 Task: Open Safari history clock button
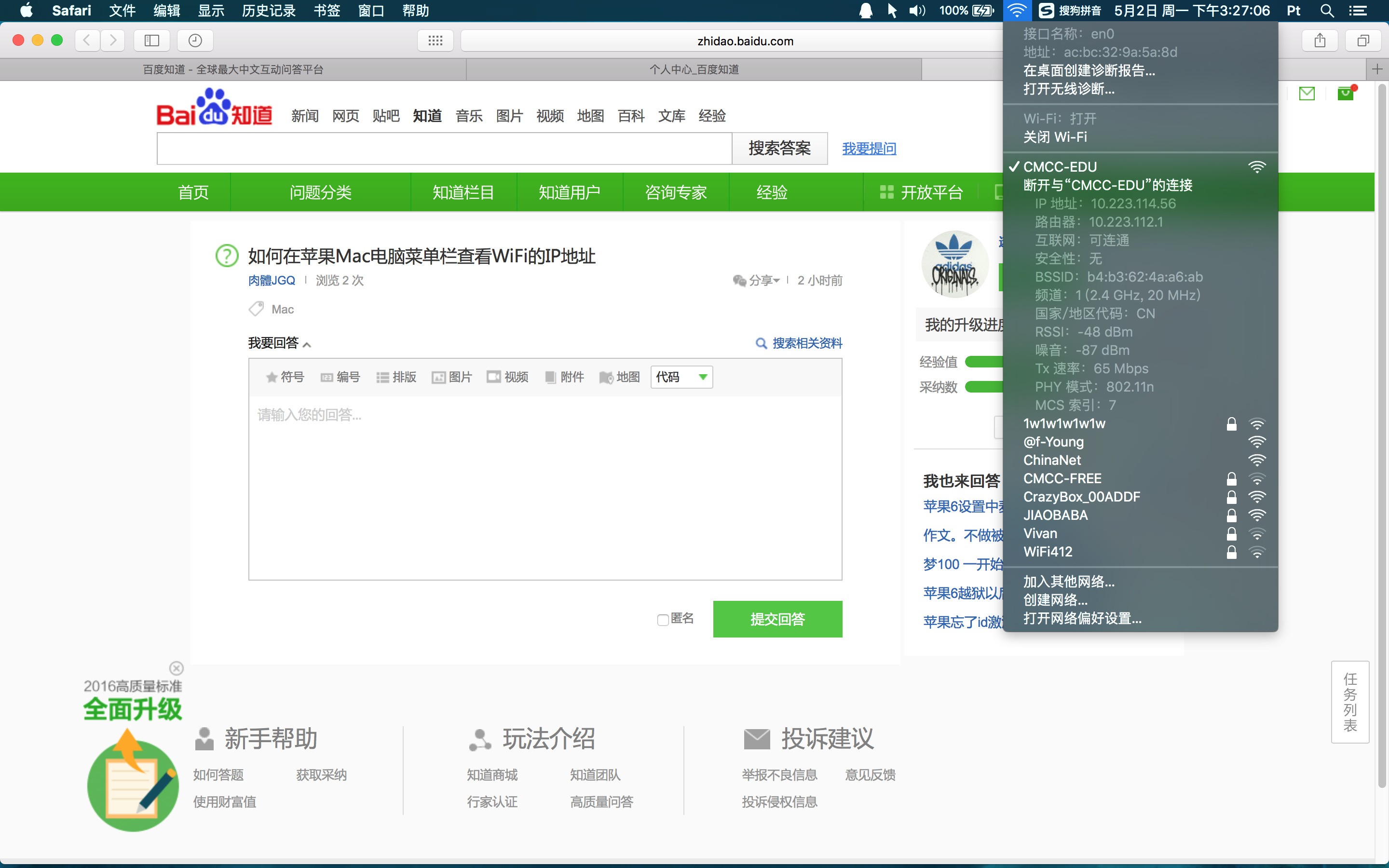195,40
